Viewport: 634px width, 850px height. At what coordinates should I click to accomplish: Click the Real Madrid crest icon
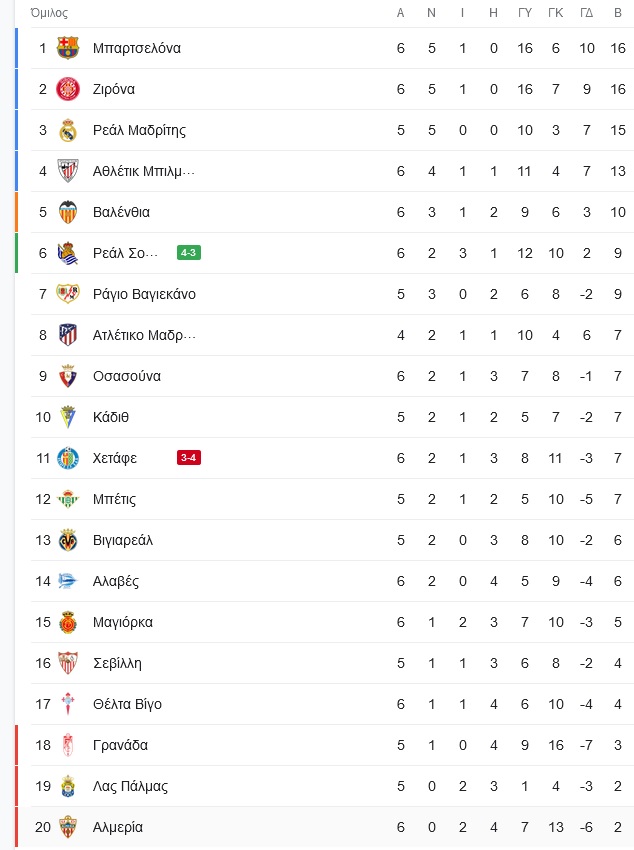click(68, 130)
